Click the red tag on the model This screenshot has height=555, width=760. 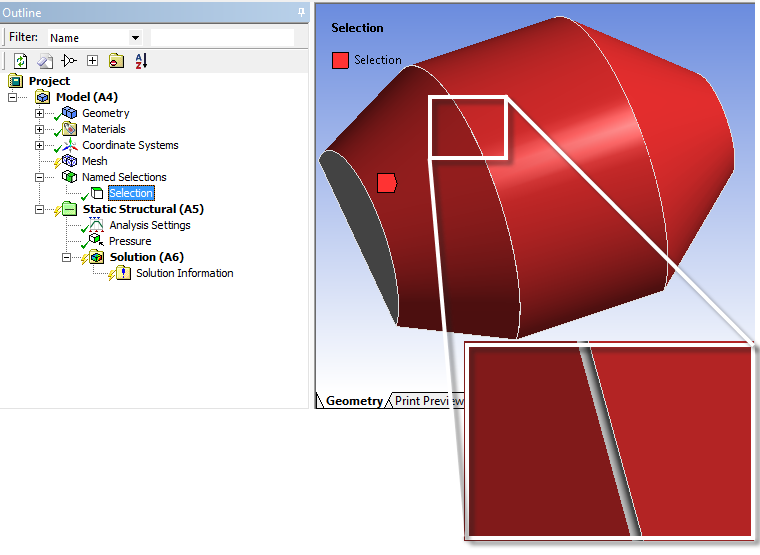click(387, 183)
